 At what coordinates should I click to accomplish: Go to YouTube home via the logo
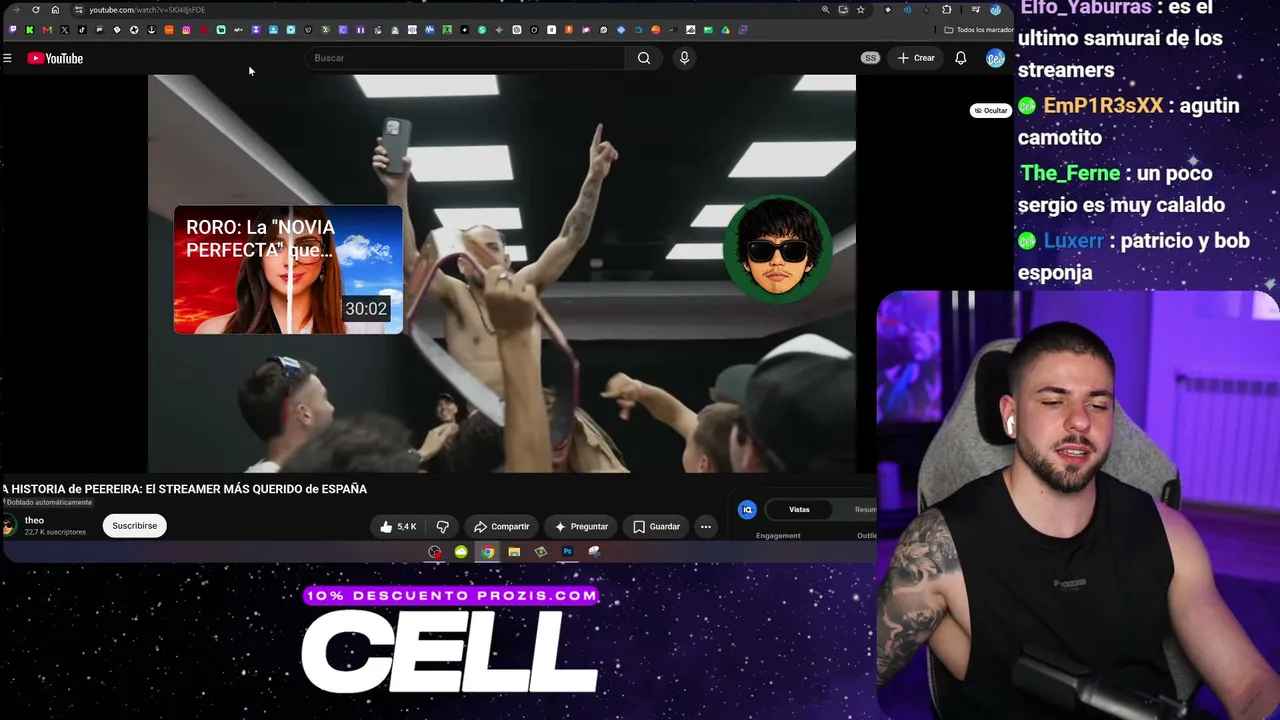coord(55,58)
